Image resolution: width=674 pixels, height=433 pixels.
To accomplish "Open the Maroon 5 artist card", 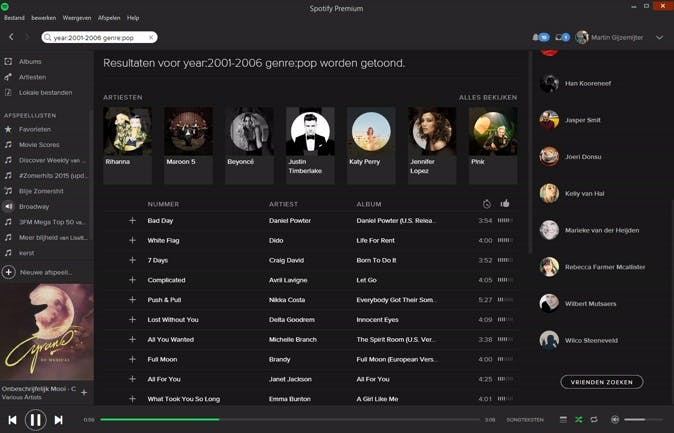I will click(x=188, y=145).
